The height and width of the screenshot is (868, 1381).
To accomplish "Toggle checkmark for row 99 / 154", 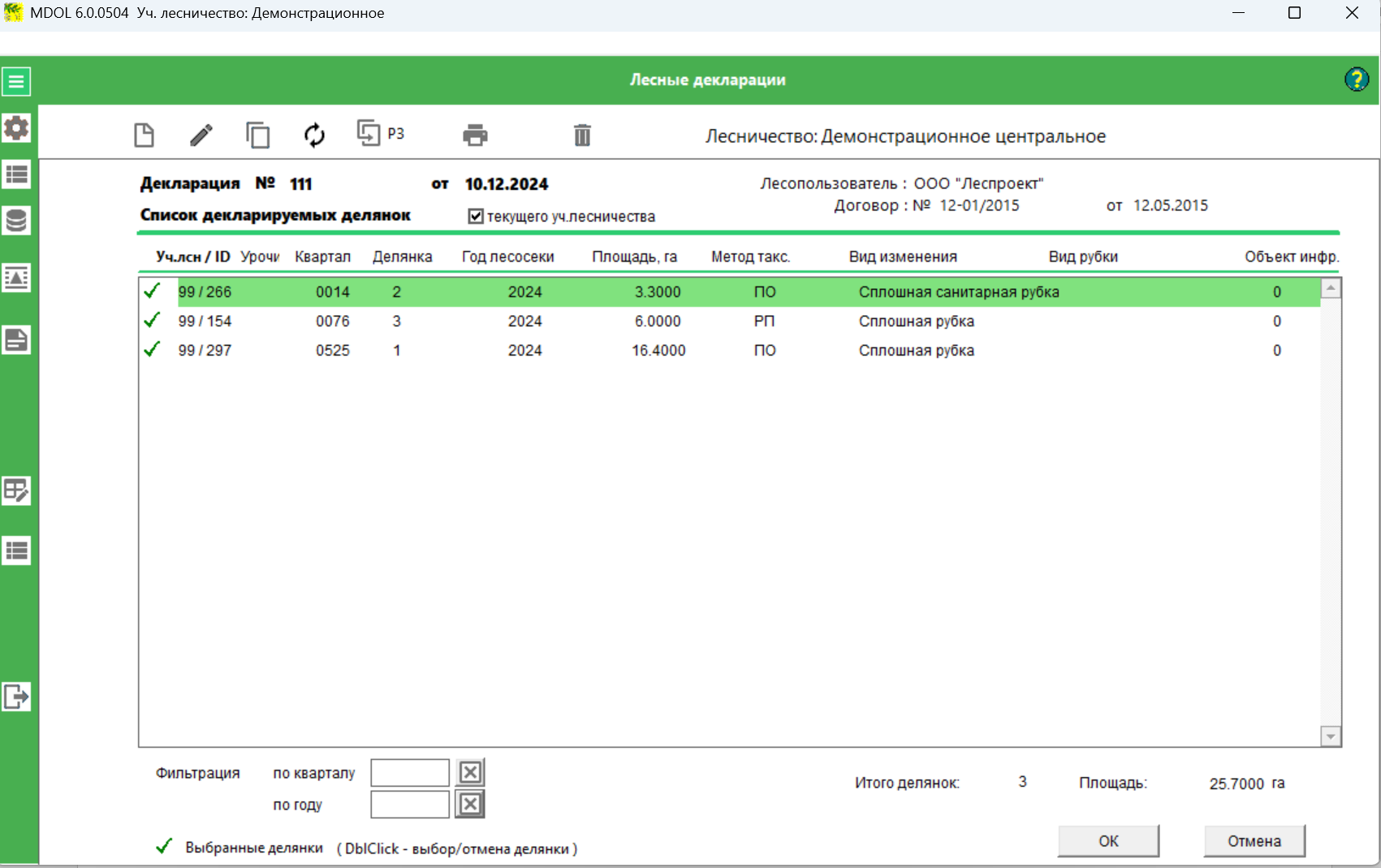I will pos(152,321).
